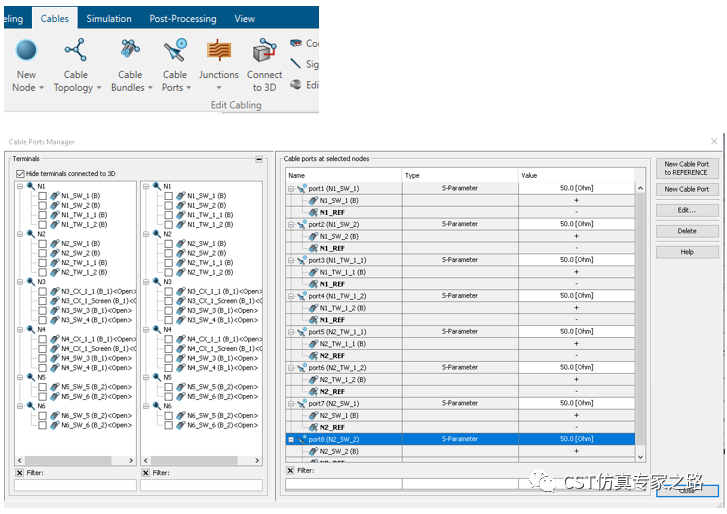Open the New Node dropdown arrow
This screenshot has height=514, width=727.
point(41,88)
